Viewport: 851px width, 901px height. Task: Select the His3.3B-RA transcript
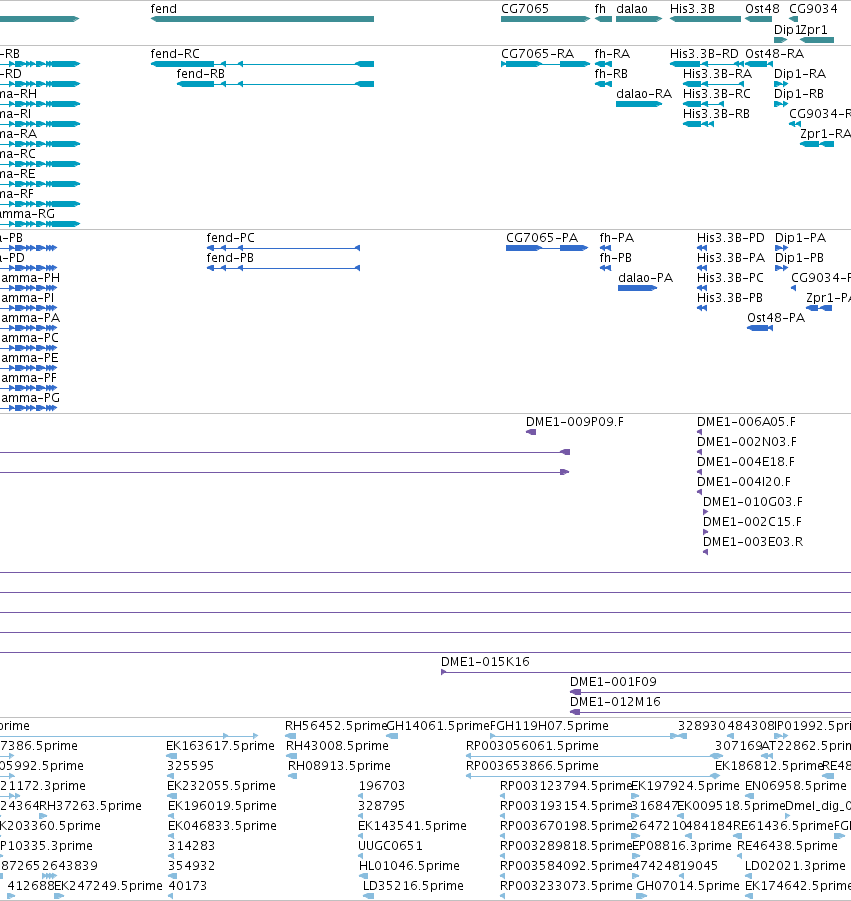click(713, 84)
